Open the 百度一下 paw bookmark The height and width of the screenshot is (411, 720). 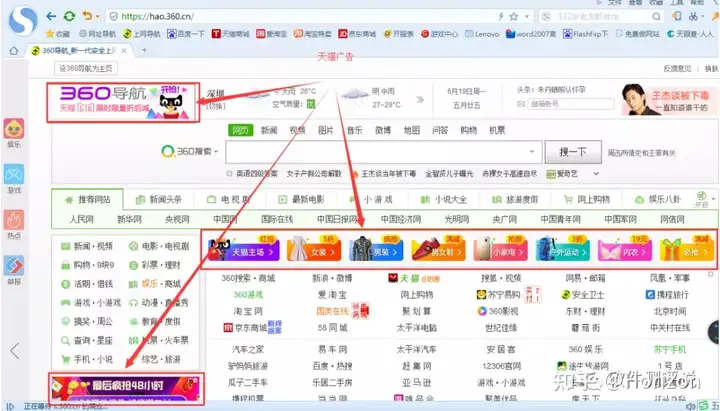(186, 34)
